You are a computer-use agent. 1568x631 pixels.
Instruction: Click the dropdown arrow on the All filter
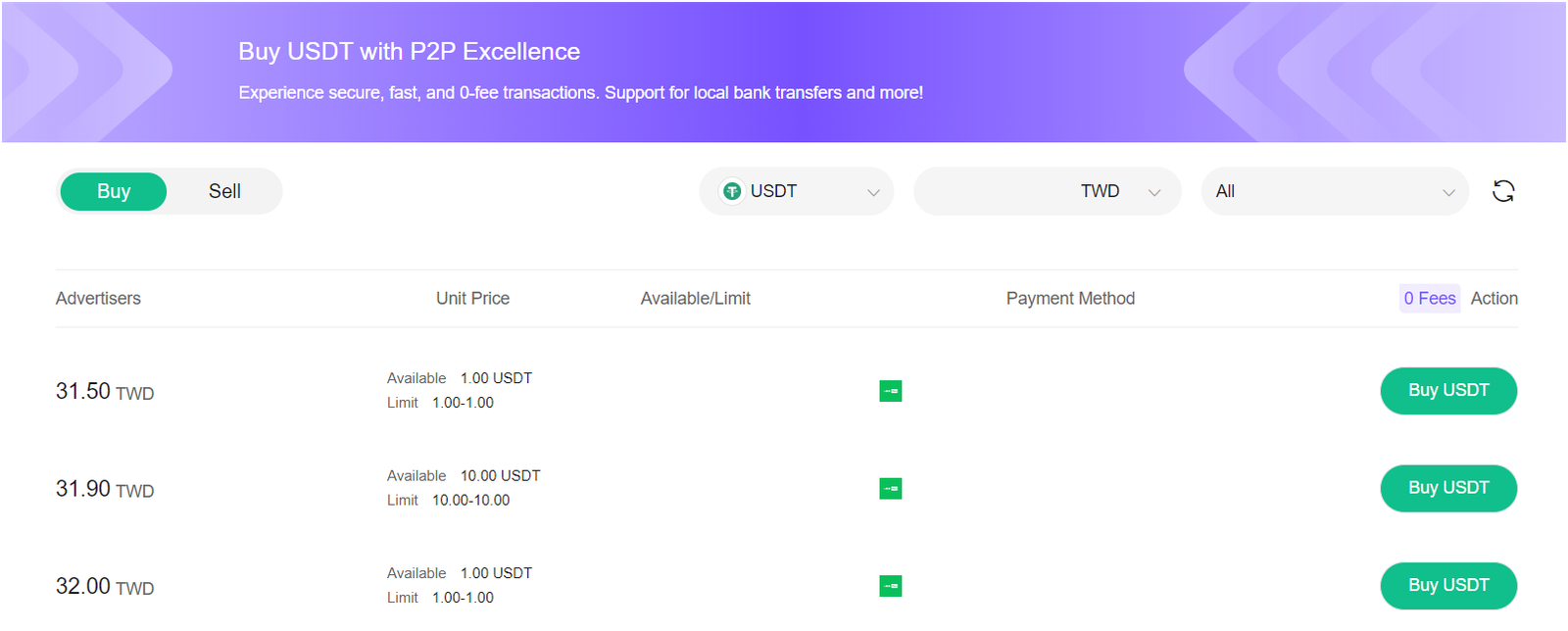(1449, 192)
